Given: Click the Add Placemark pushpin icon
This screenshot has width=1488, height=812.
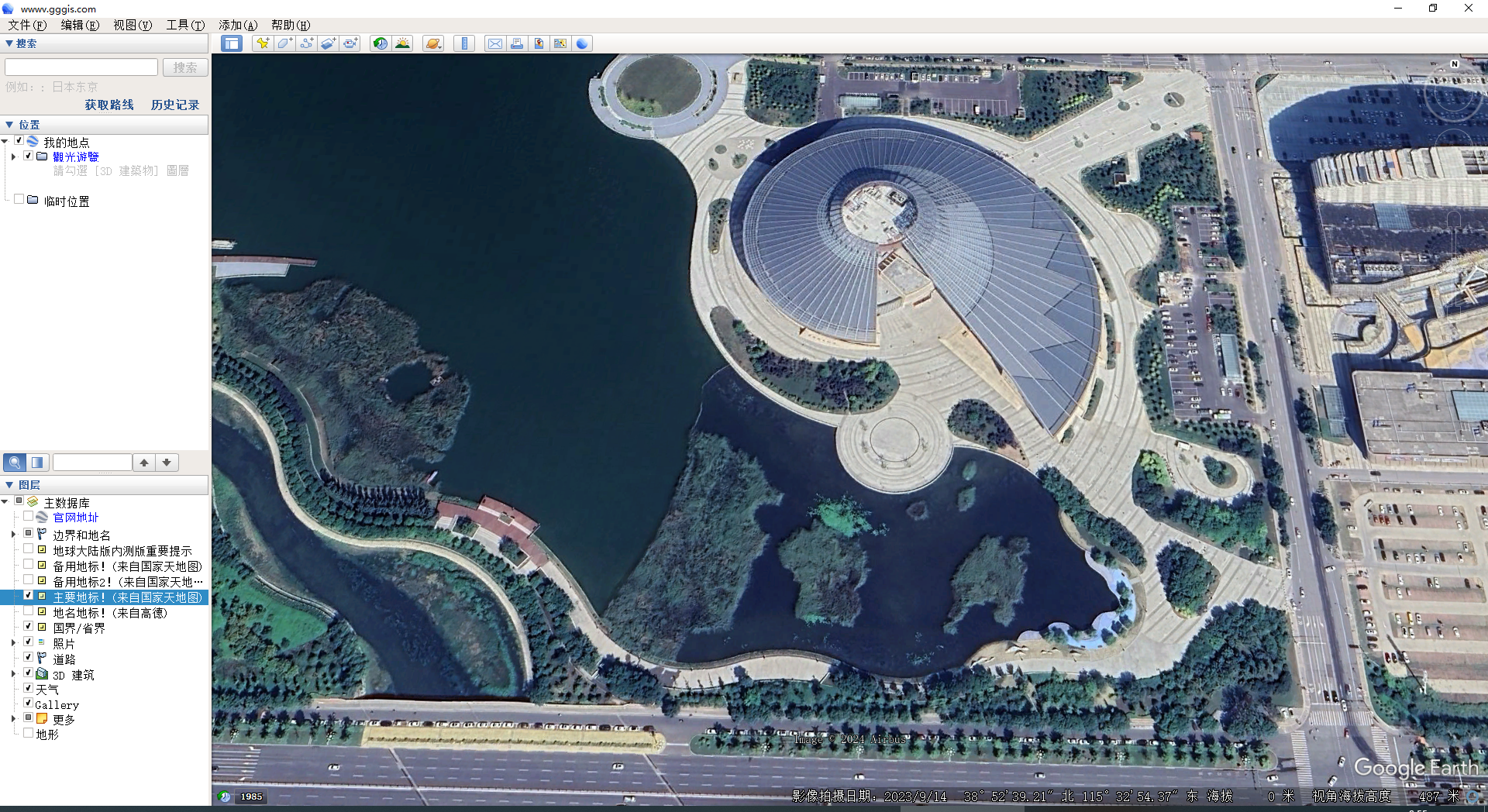Looking at the screenshot, I should click(x=263, y=43).
